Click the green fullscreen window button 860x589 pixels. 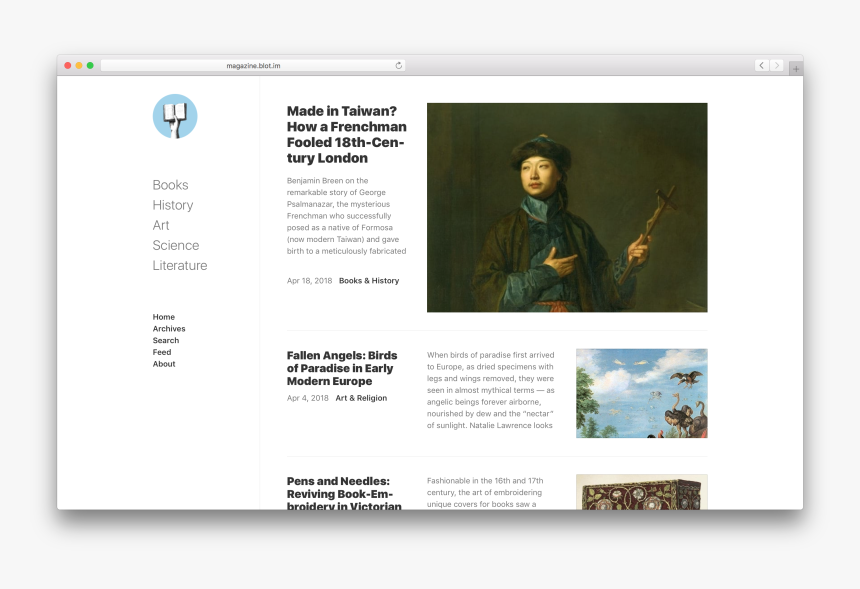[x=90, y=65]
